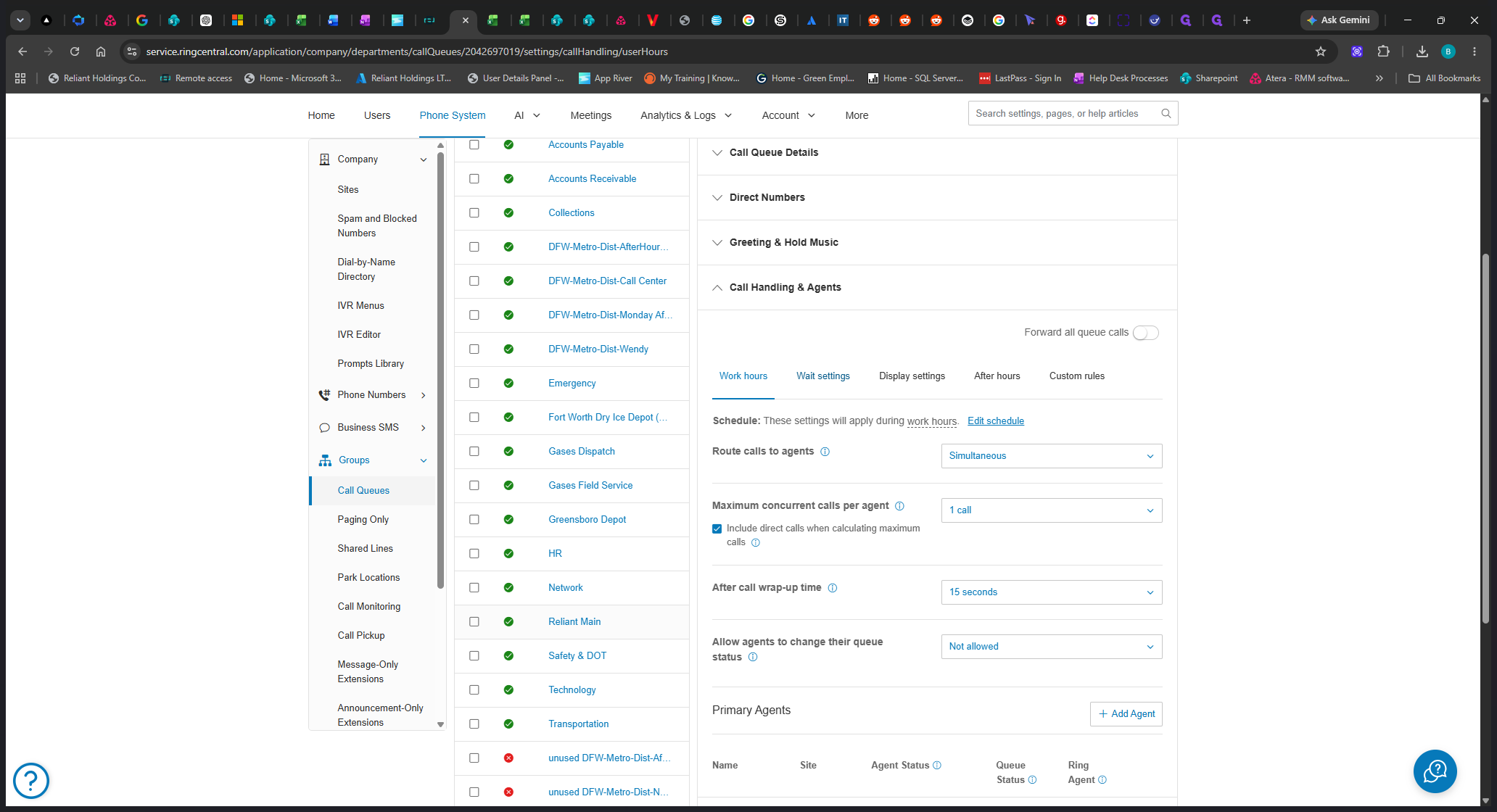Screen dimensions: 1497x812
Task: Click the Groups hierarchy icon in sidebar
Action: coord(325,460)
